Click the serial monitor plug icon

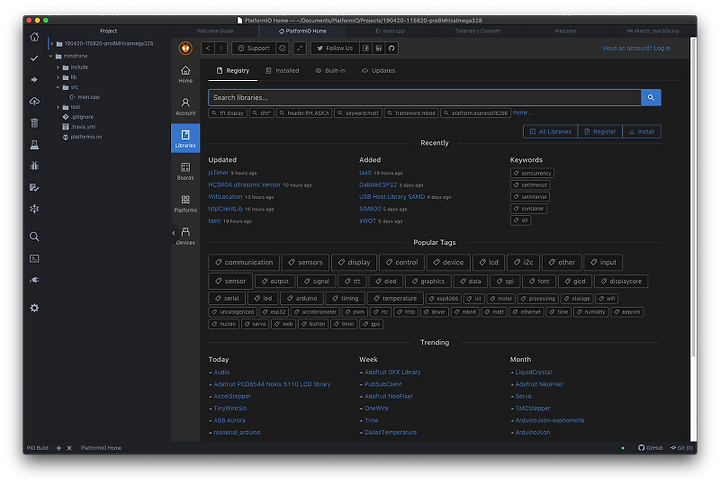pos(34,280)
